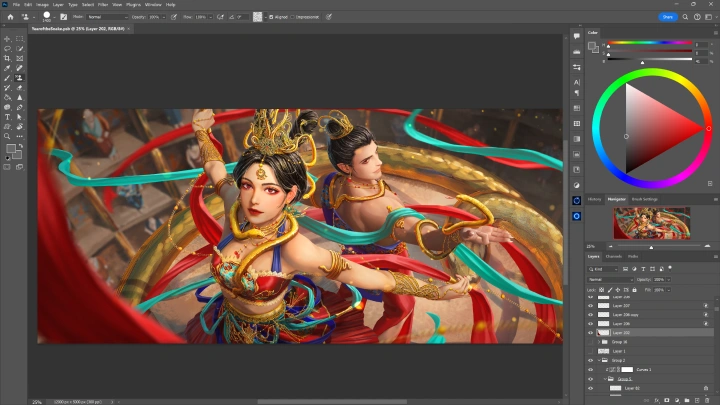This screenshot has width=720, height=405.
Task: Open the layer Kind filter dropdown
Action: tap(603, 269)
